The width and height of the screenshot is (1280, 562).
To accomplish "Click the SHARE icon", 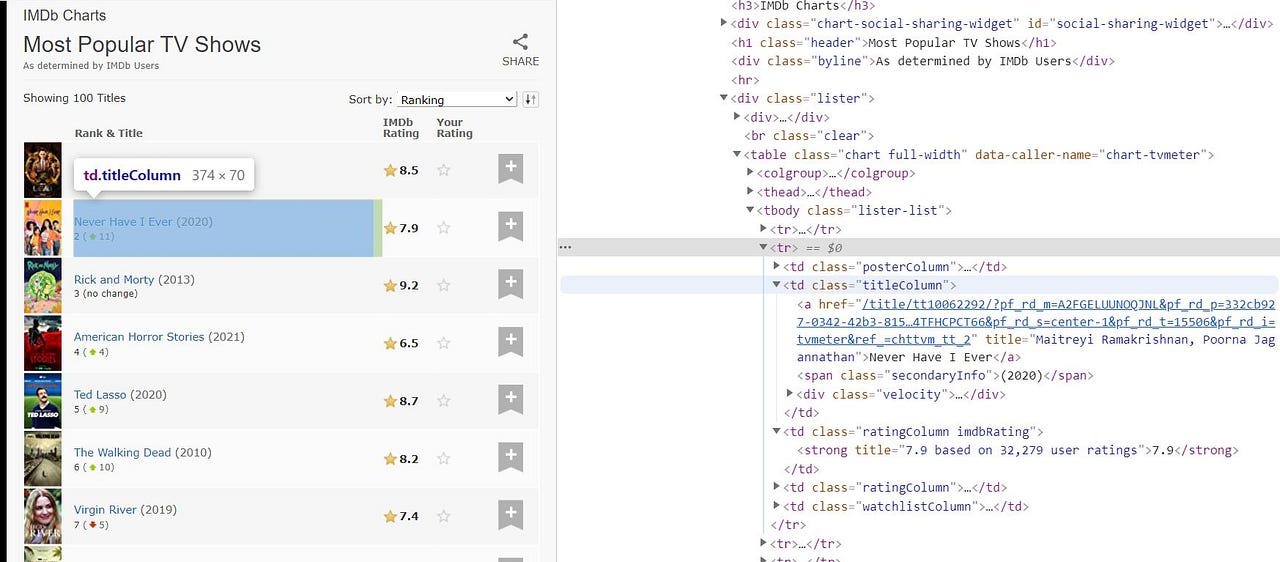I will point(520,42).
